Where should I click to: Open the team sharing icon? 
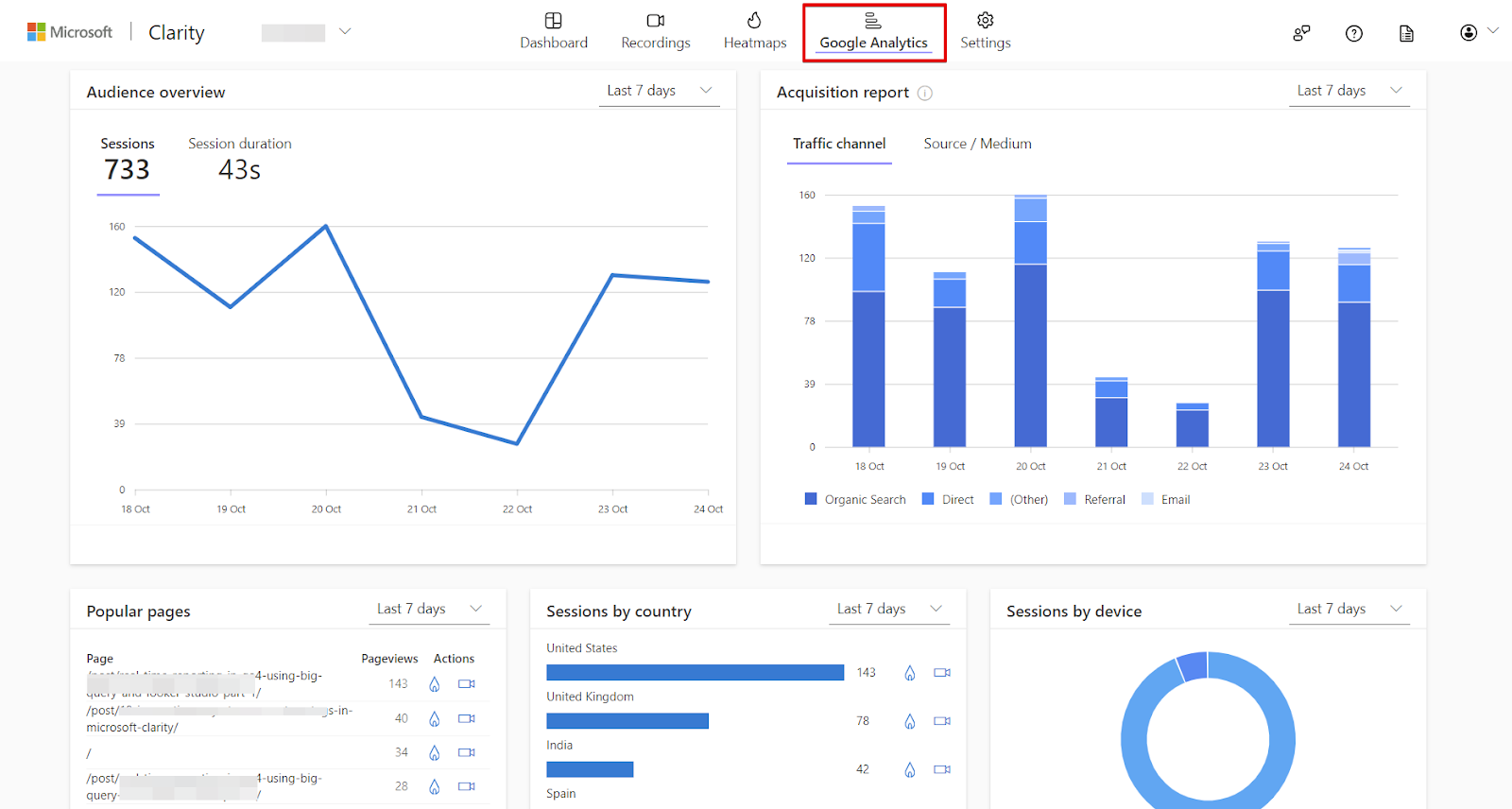[x=1301, y=33]
